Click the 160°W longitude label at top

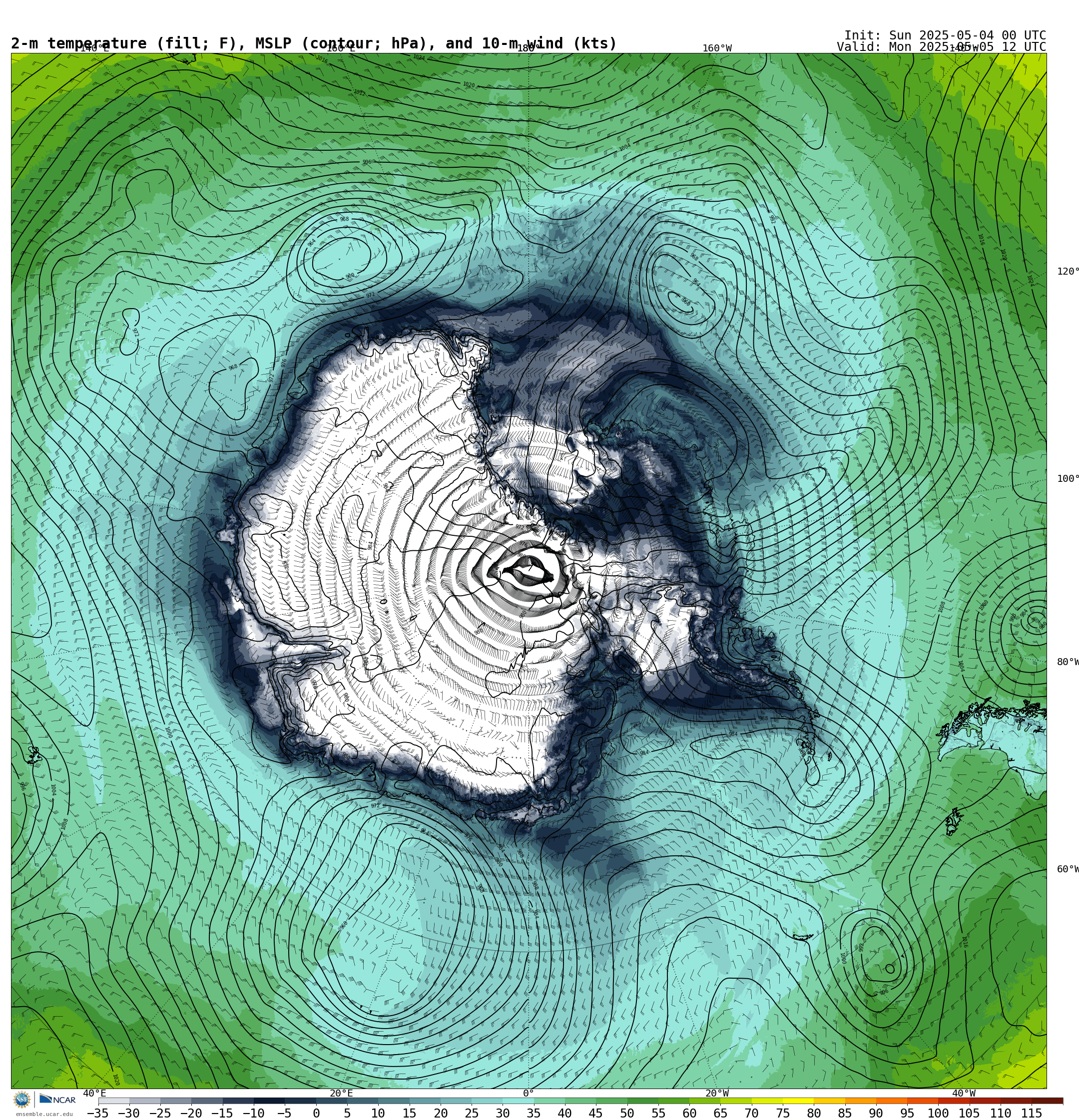(x=717, y=48)
